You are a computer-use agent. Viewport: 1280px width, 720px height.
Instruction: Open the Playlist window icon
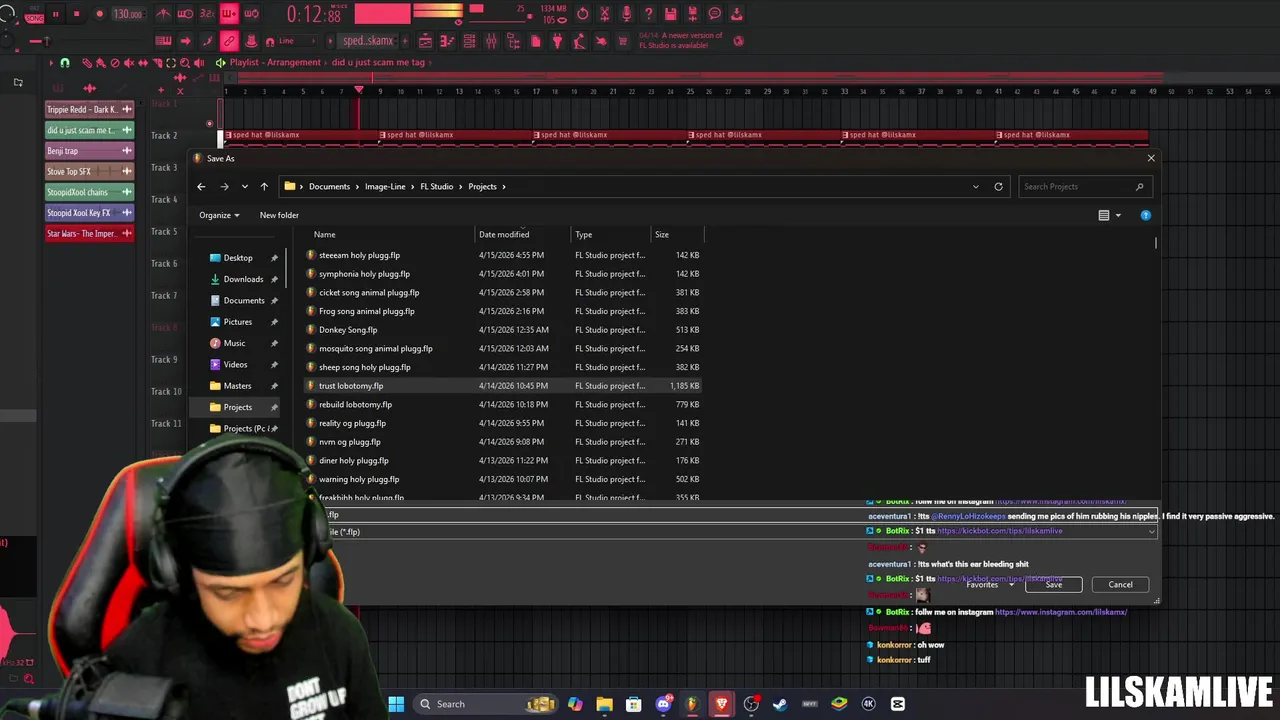click(x=425, y=41)
